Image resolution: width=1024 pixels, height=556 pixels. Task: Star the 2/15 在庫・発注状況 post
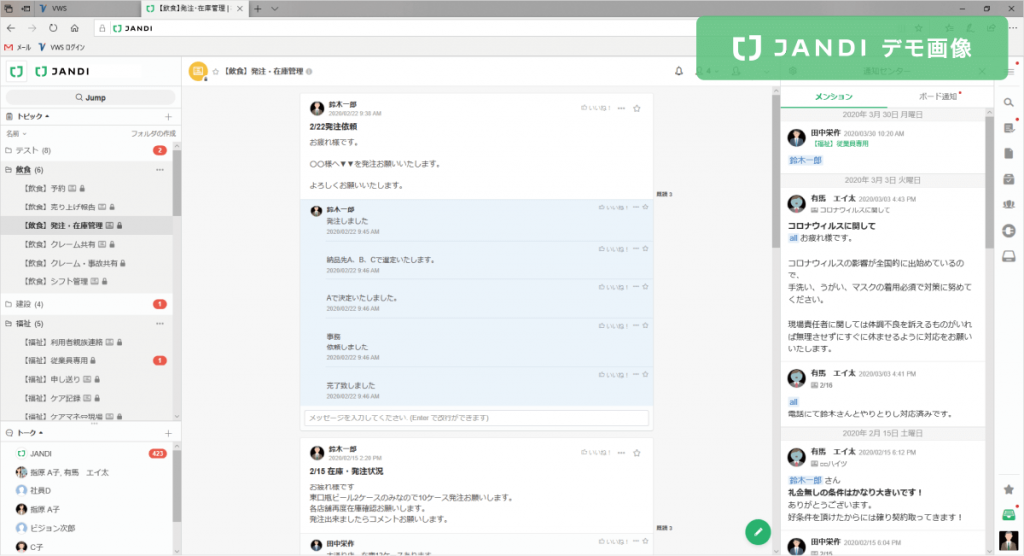pos(637,453)
